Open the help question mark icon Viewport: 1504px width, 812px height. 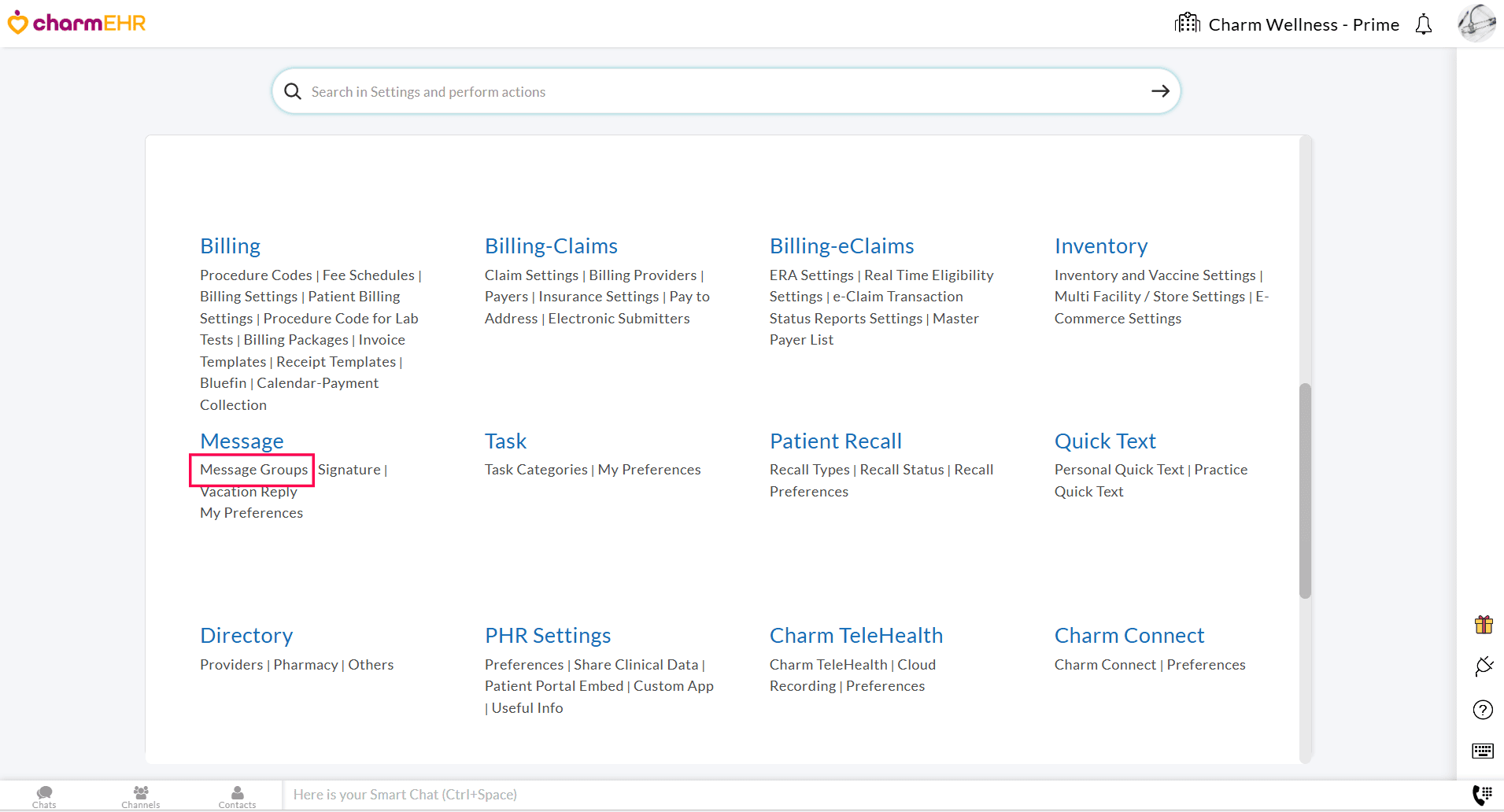[x=1483, y=710]
